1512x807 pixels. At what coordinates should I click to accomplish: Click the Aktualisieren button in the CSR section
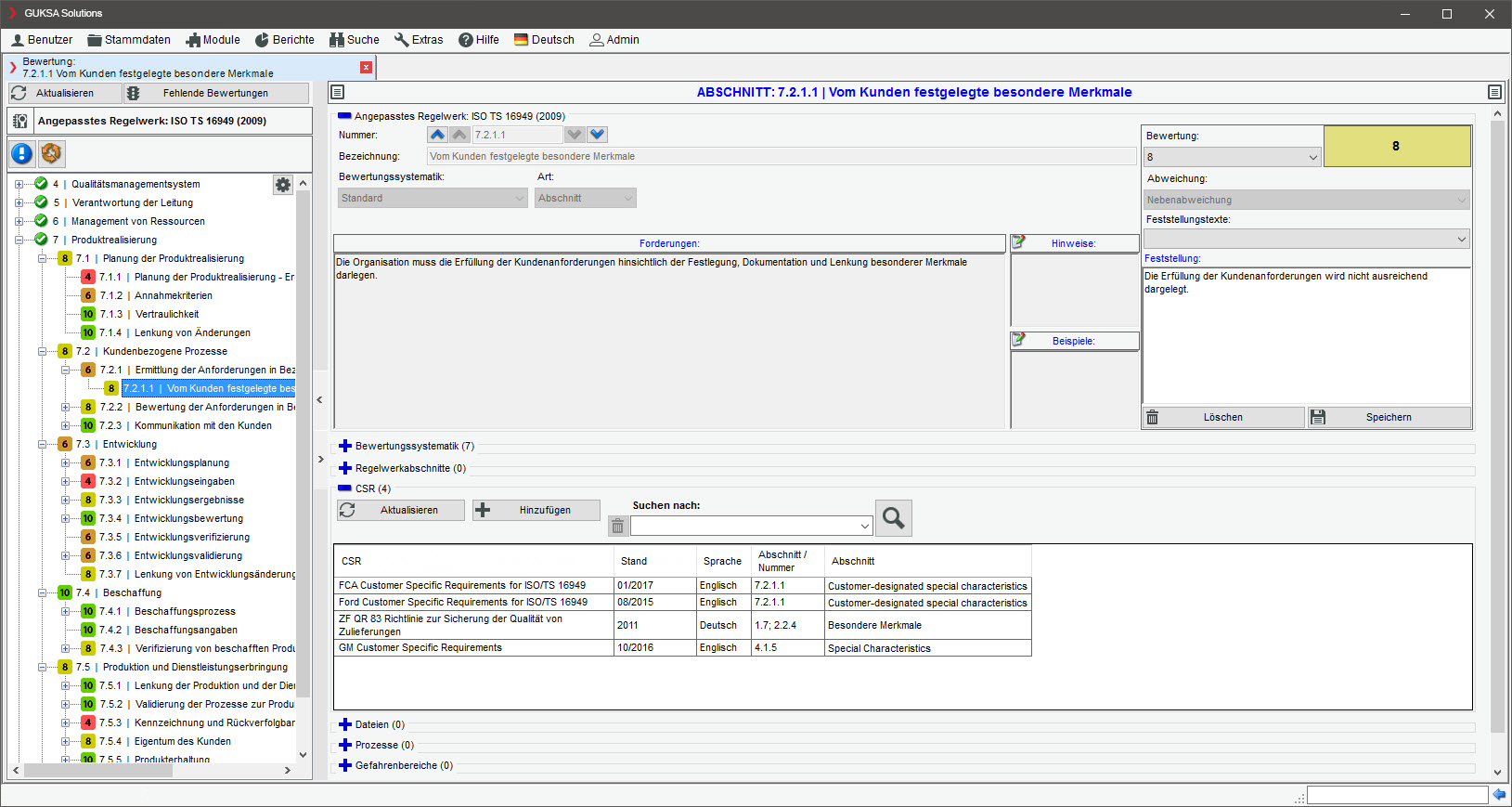click(401, 510)
